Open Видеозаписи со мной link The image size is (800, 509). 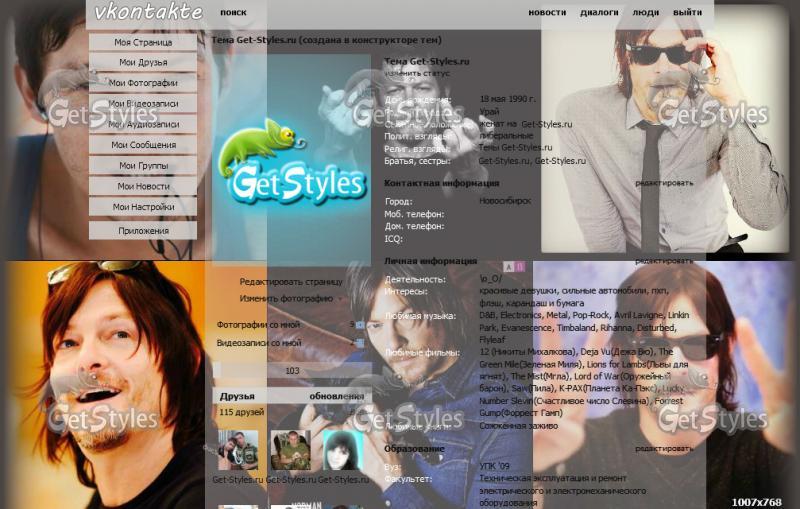click(x=259, y=343)
